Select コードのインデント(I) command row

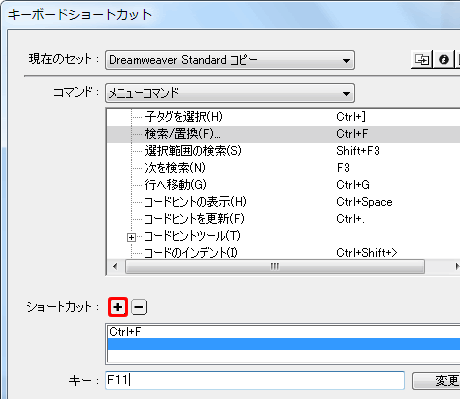pos(283,253)
